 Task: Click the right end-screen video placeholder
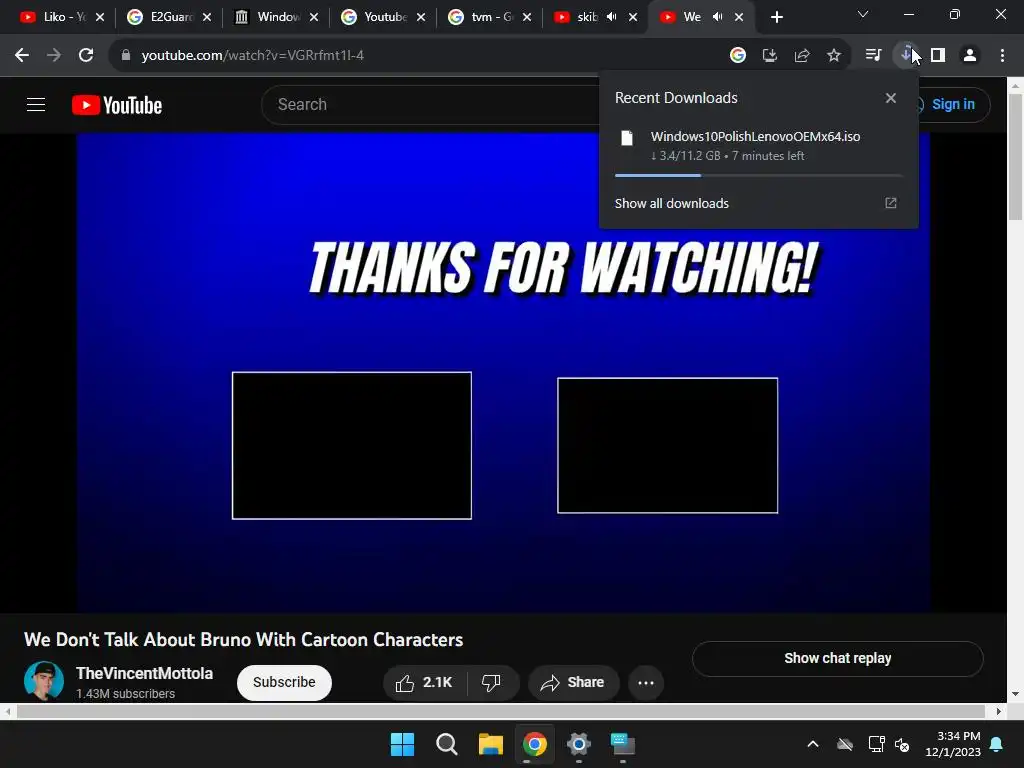[667, 445]
